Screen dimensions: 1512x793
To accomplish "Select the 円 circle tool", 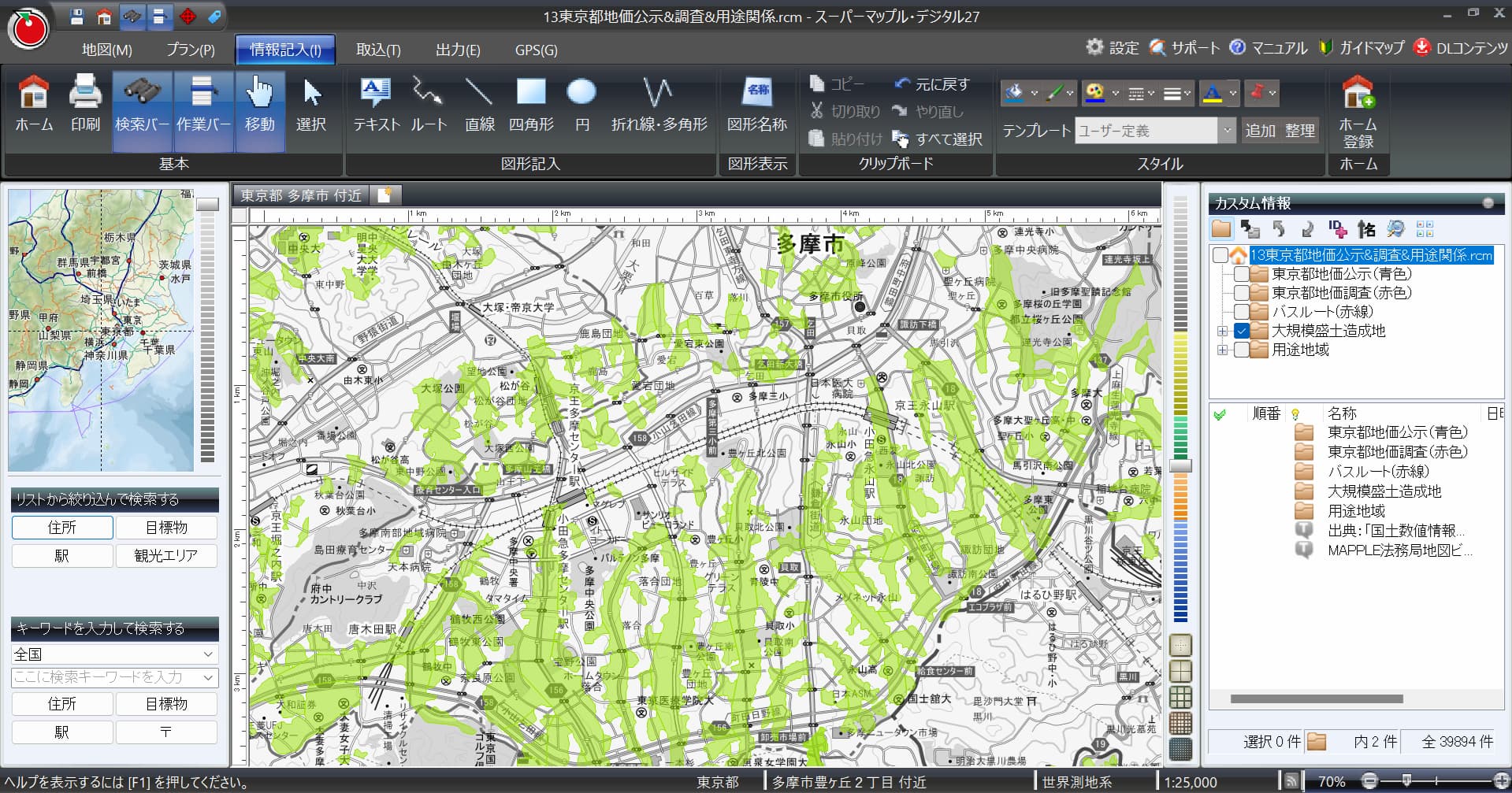I will [582, 103].
